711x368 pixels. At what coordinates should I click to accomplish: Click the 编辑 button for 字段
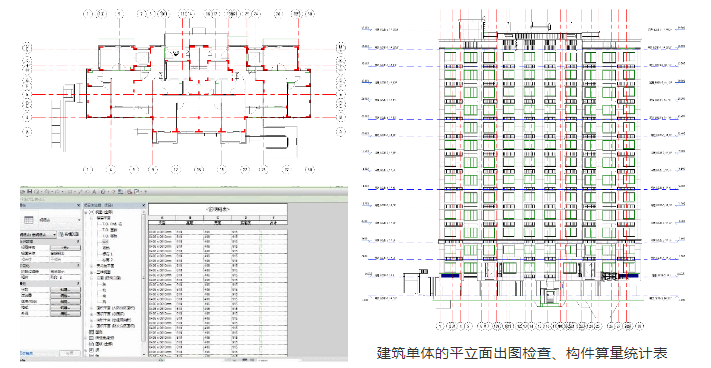(65, 290)
